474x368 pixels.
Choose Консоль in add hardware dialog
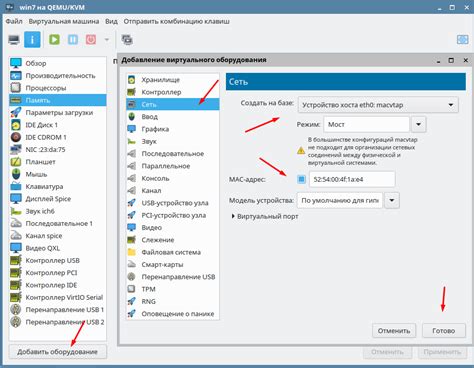(173, 178)
